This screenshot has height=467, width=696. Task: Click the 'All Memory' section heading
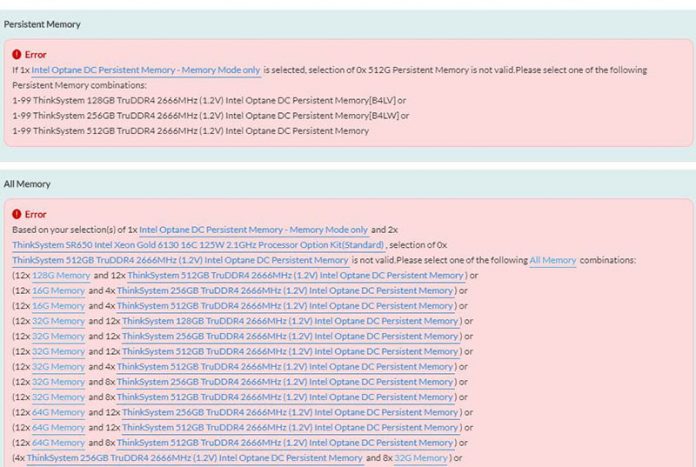(27, 184)
